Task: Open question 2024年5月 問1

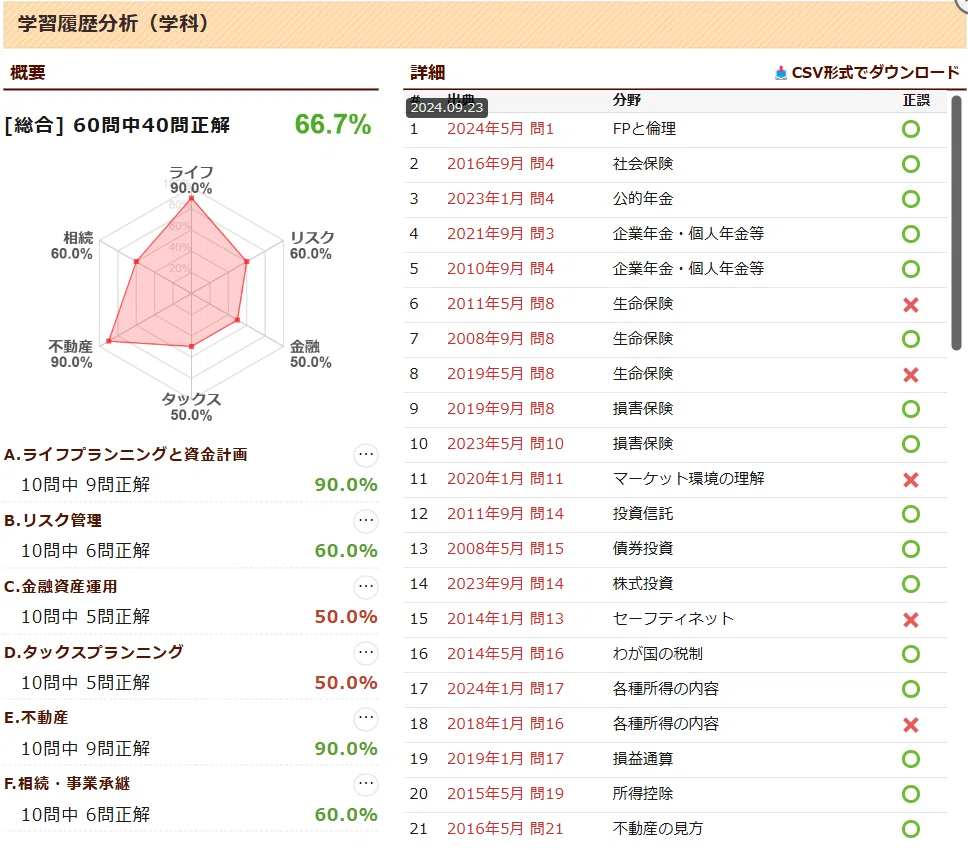Action: (x=501, y=129)
